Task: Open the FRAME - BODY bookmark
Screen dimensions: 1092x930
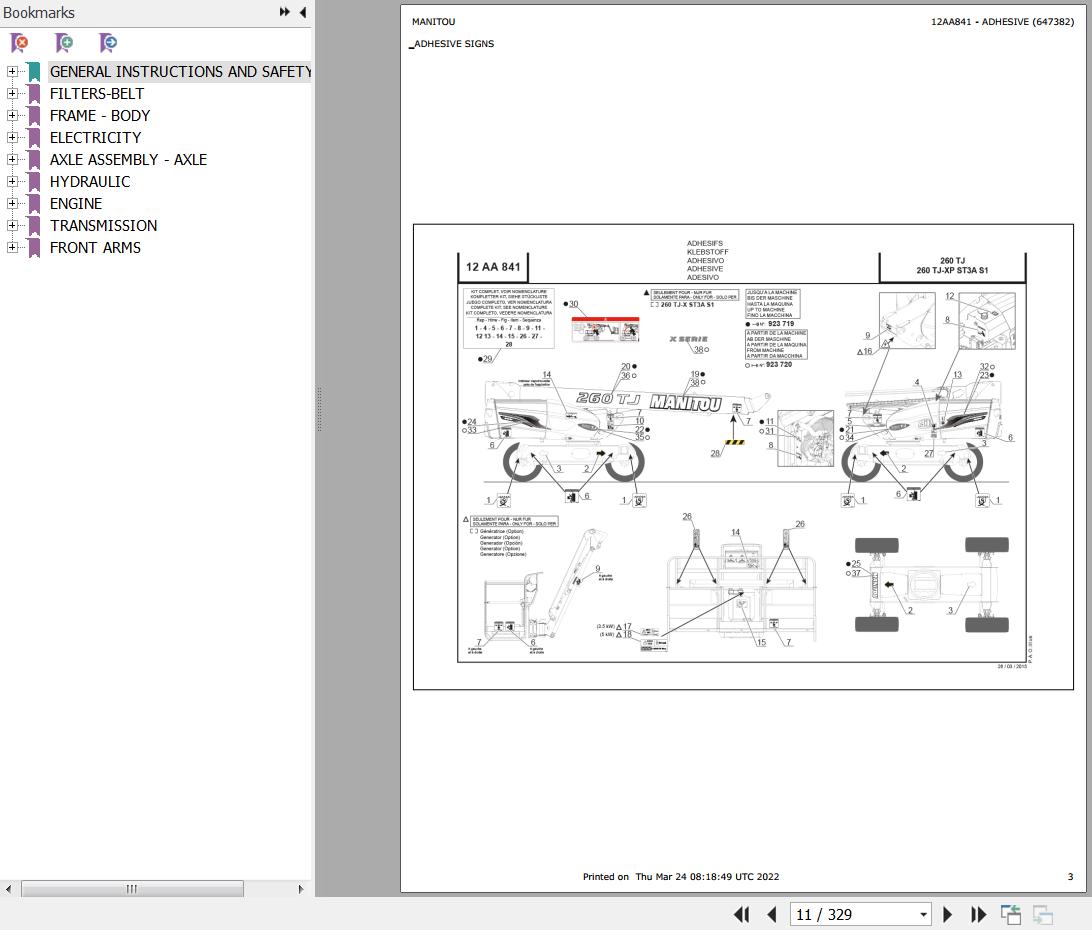Action: pyautogui.click(x=100, y=116)
